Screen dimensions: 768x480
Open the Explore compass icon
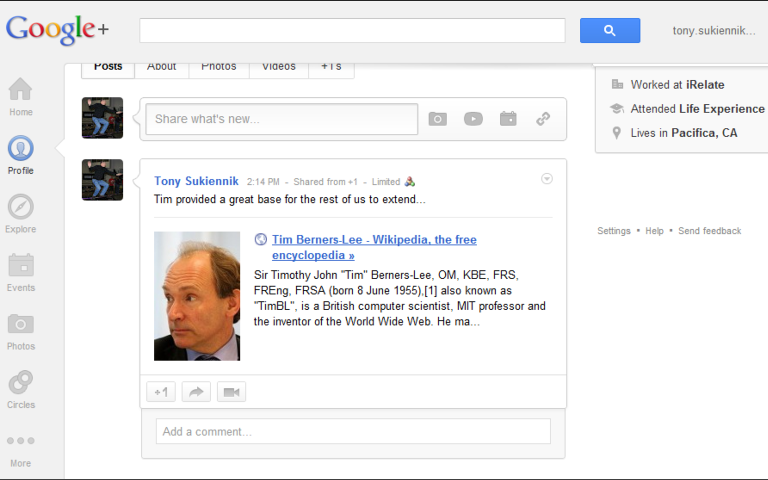21,207
